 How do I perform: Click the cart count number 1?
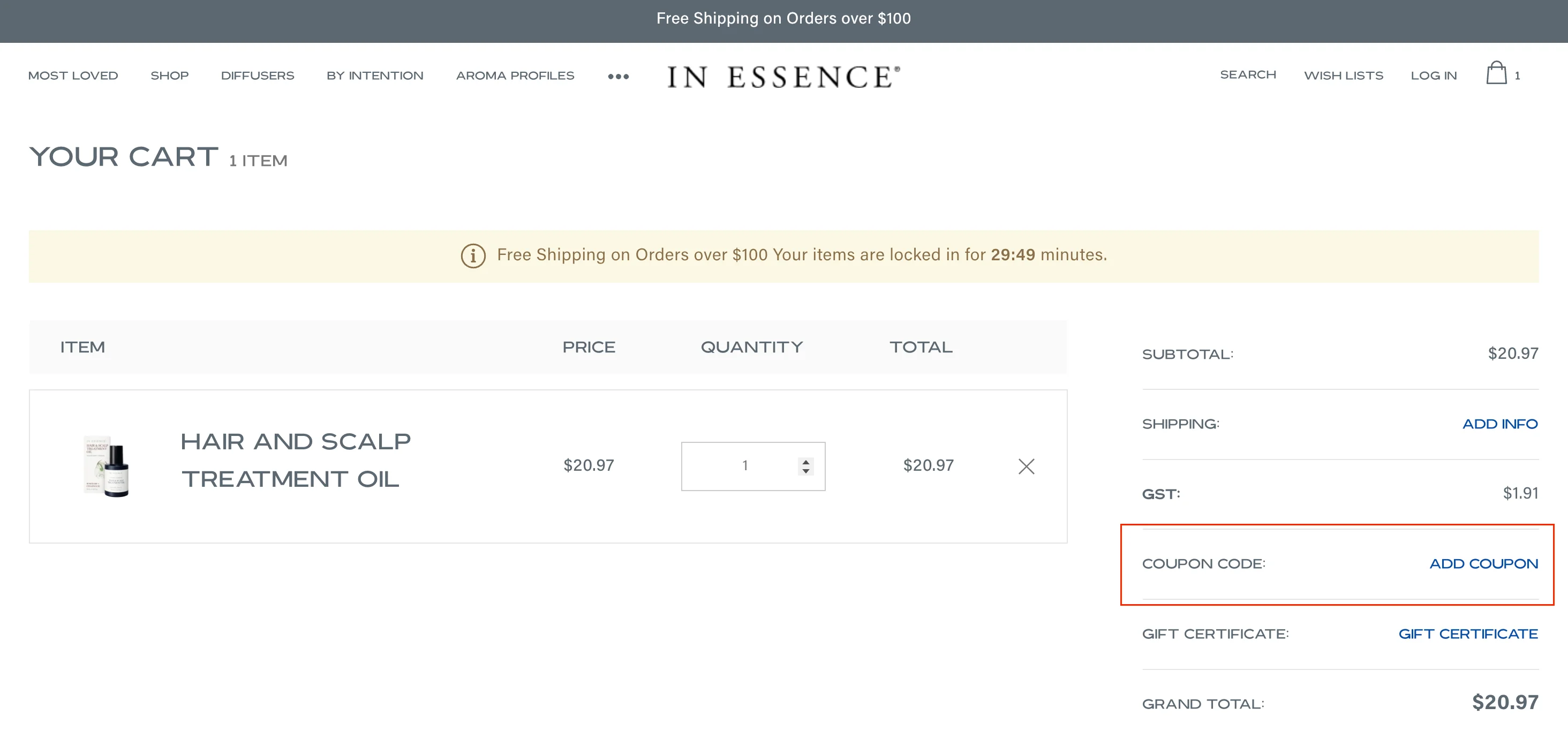point(1517,76)
